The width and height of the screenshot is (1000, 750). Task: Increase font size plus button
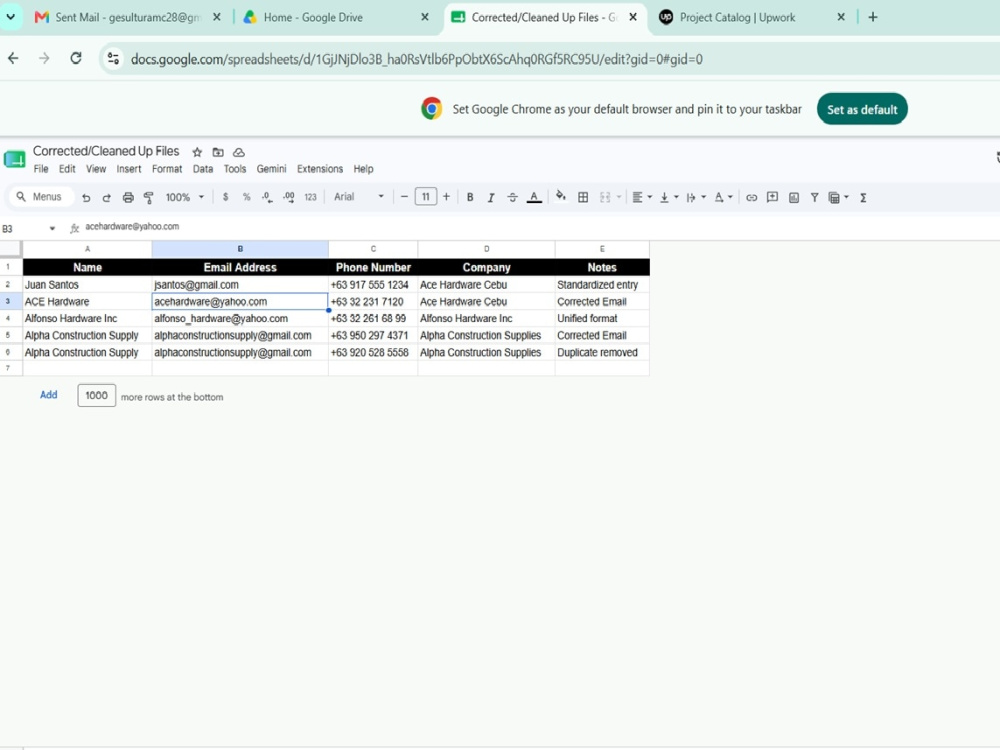(446, 197)
